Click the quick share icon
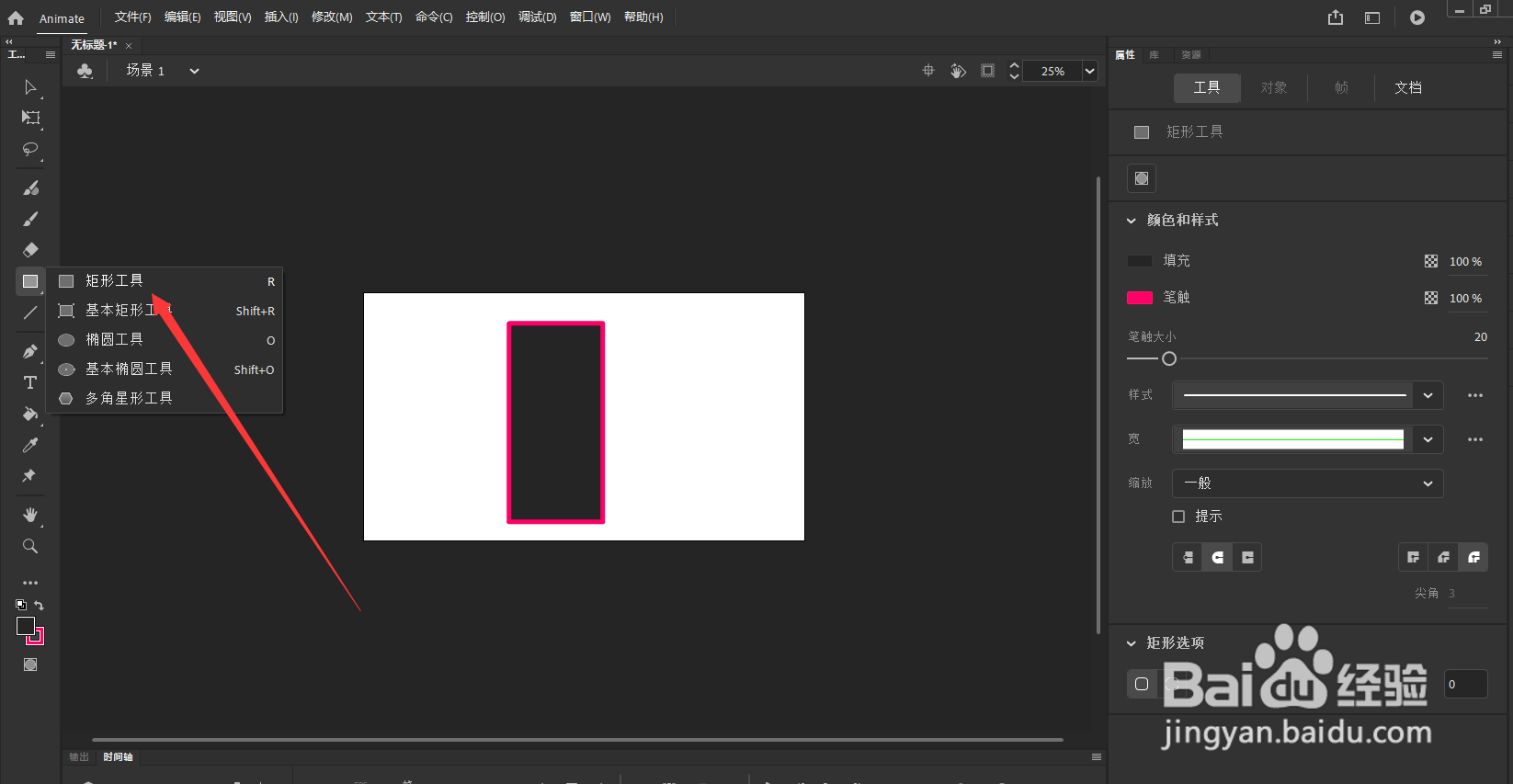The width and height of the screenshot is (1513, 784). click(1336, 17)
